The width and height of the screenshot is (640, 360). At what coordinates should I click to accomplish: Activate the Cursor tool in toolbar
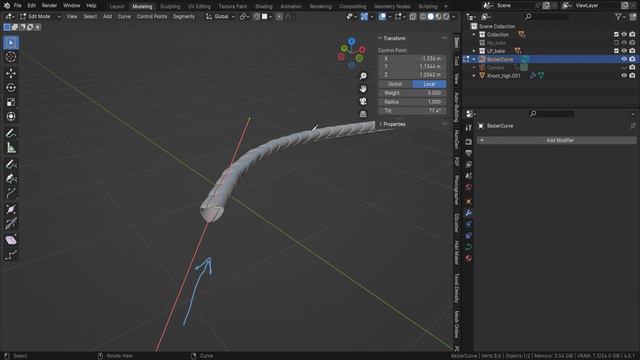[11, 57]
